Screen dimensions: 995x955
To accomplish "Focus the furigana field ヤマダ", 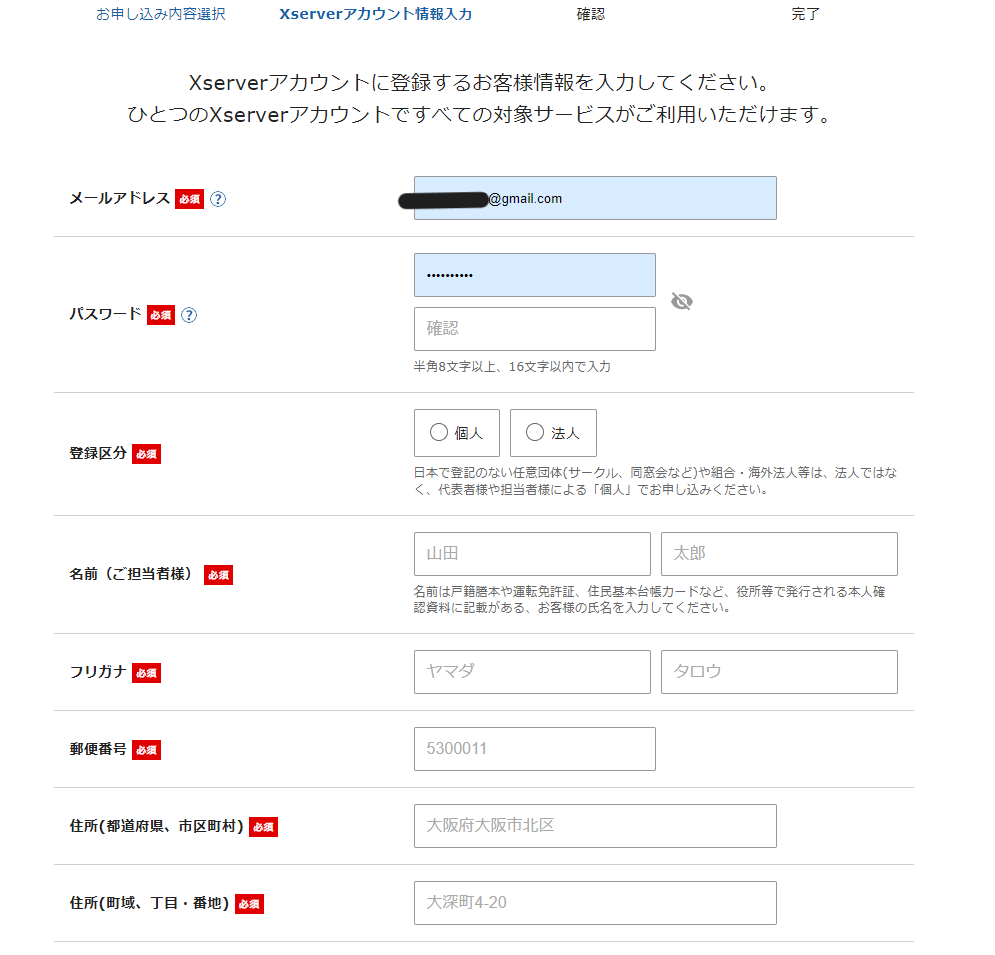I will tap(532, 672).
